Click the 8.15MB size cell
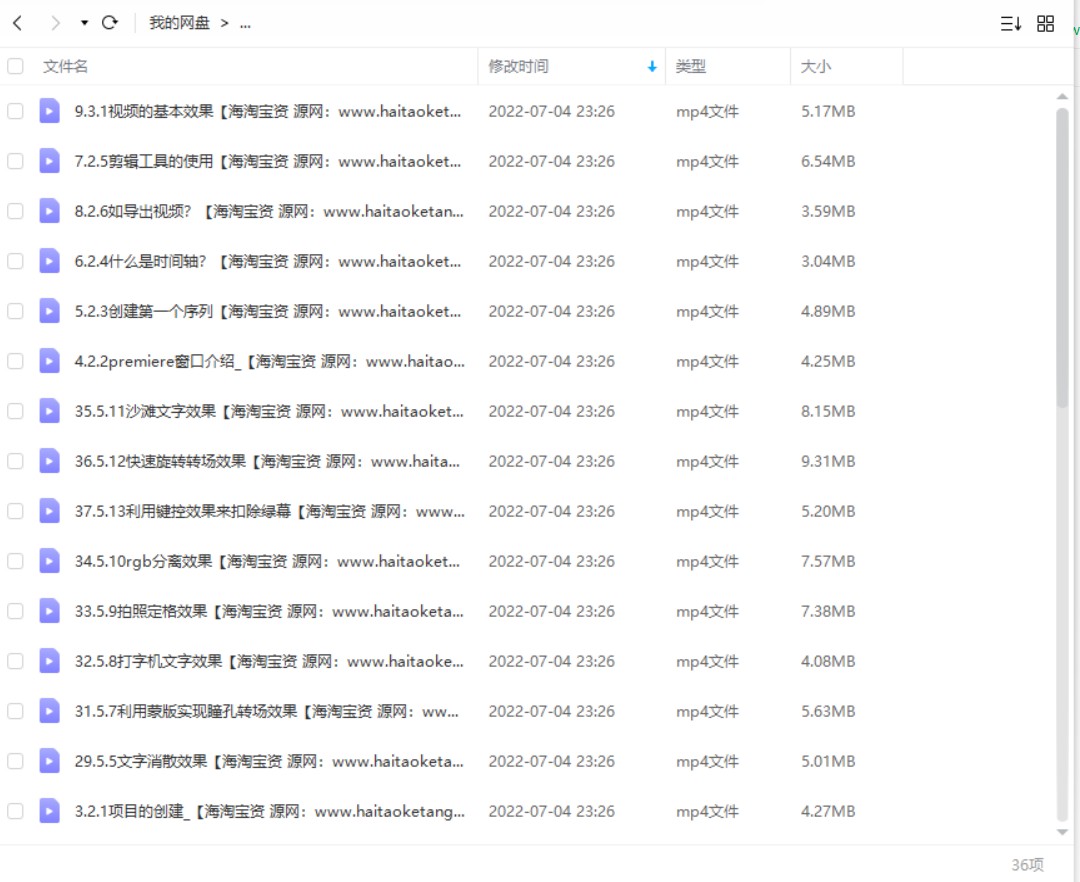The height and width of the screenshot is (882, 1080). [828, 411]
